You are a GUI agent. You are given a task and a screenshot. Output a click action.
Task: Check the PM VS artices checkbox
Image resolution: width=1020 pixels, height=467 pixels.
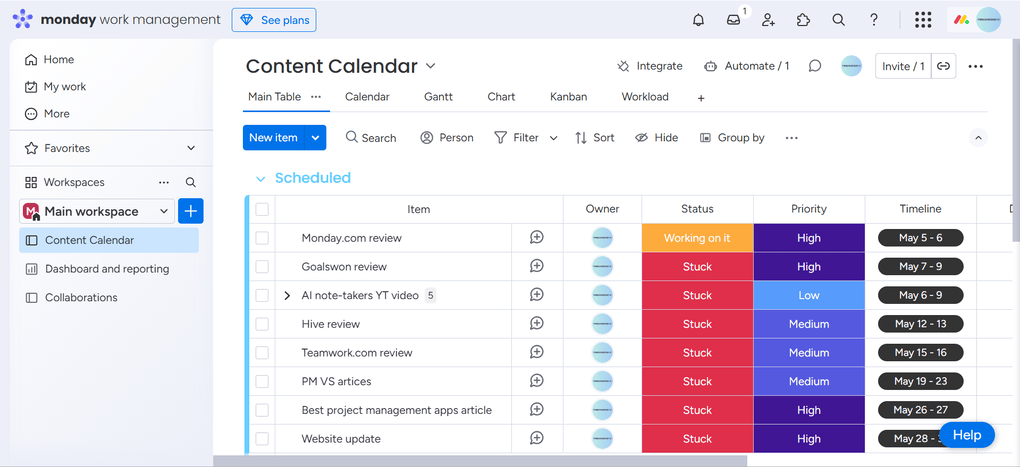(262, 381)
